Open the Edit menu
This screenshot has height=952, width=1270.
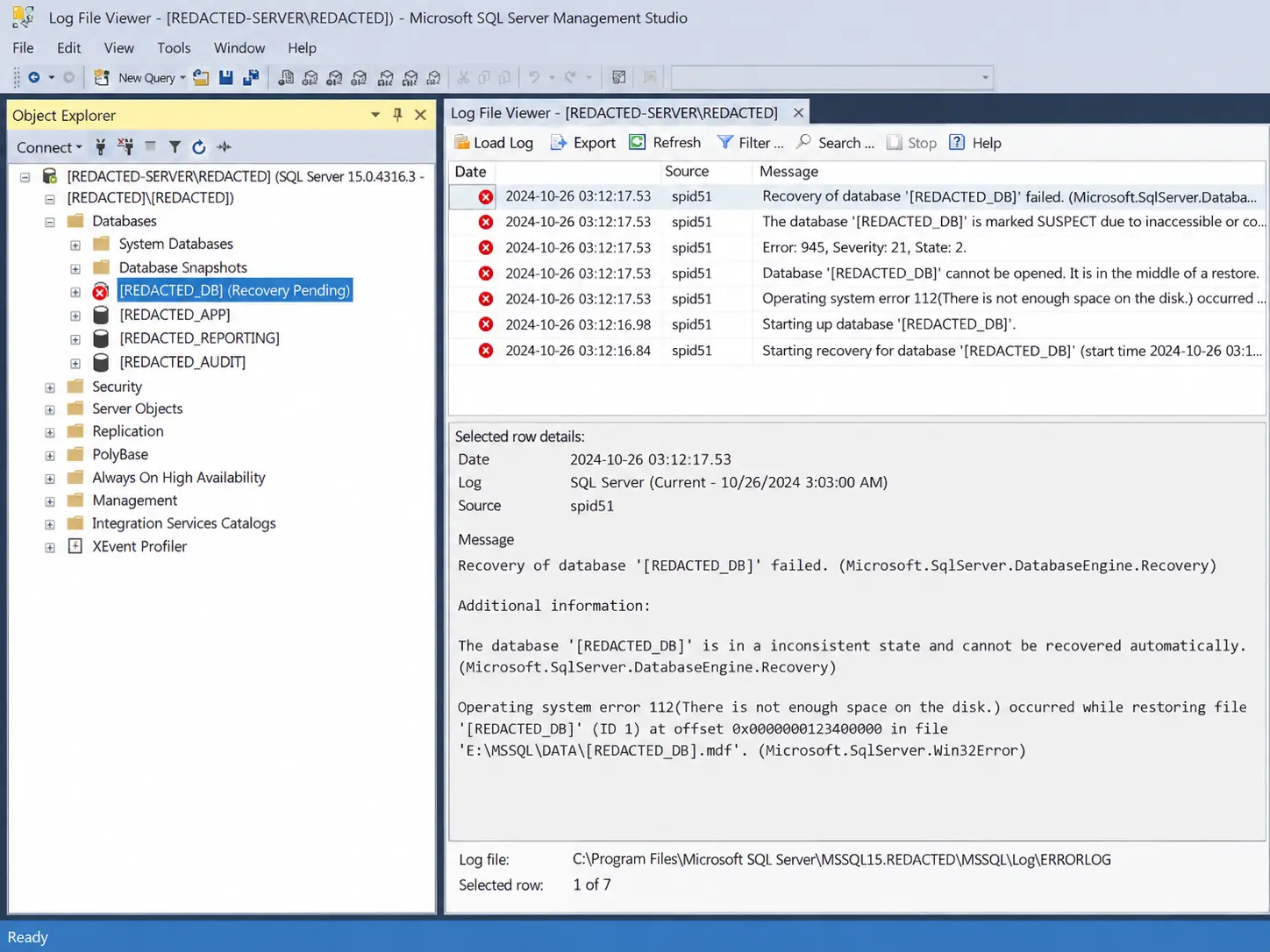pos(68,47)
